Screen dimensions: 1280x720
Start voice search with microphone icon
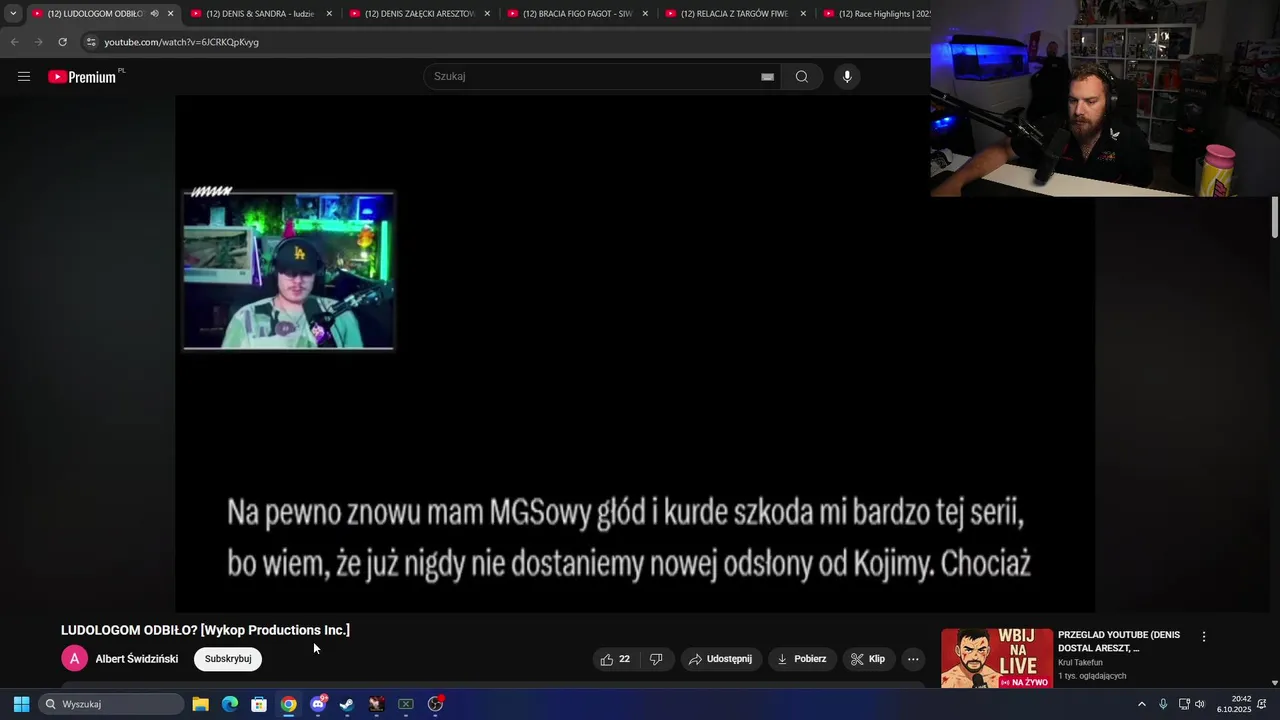click(x=847, y=76)
